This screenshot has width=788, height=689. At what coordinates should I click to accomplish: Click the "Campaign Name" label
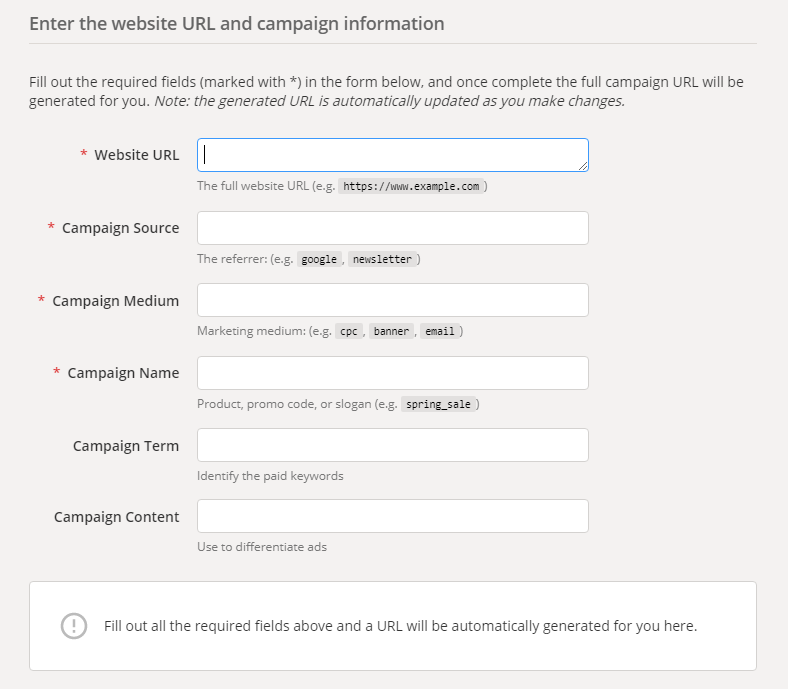(x=123, y=373)
